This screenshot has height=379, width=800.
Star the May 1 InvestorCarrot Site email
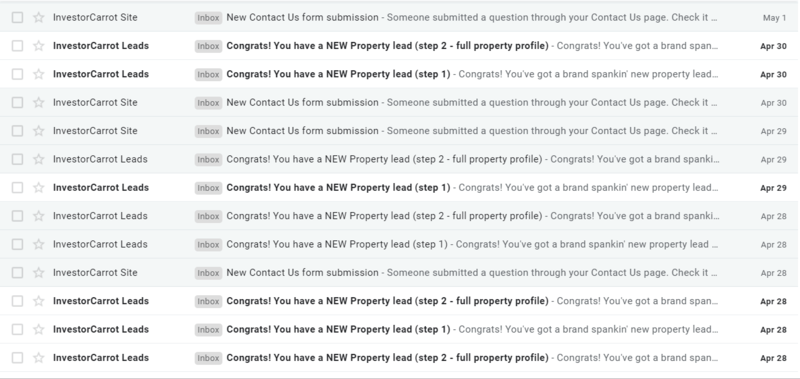click(x=38, y=18)
